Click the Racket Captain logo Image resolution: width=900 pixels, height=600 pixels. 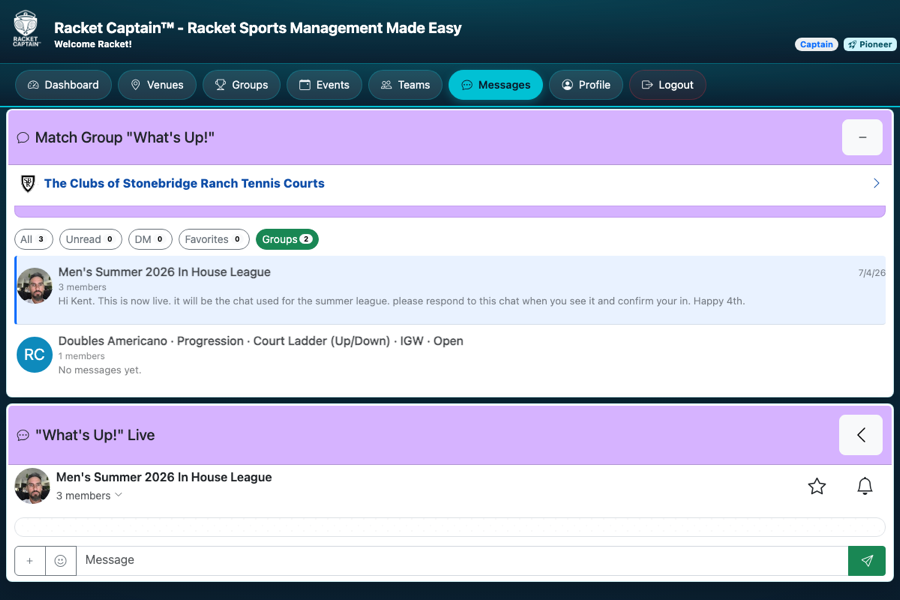[x=26, y=29]
